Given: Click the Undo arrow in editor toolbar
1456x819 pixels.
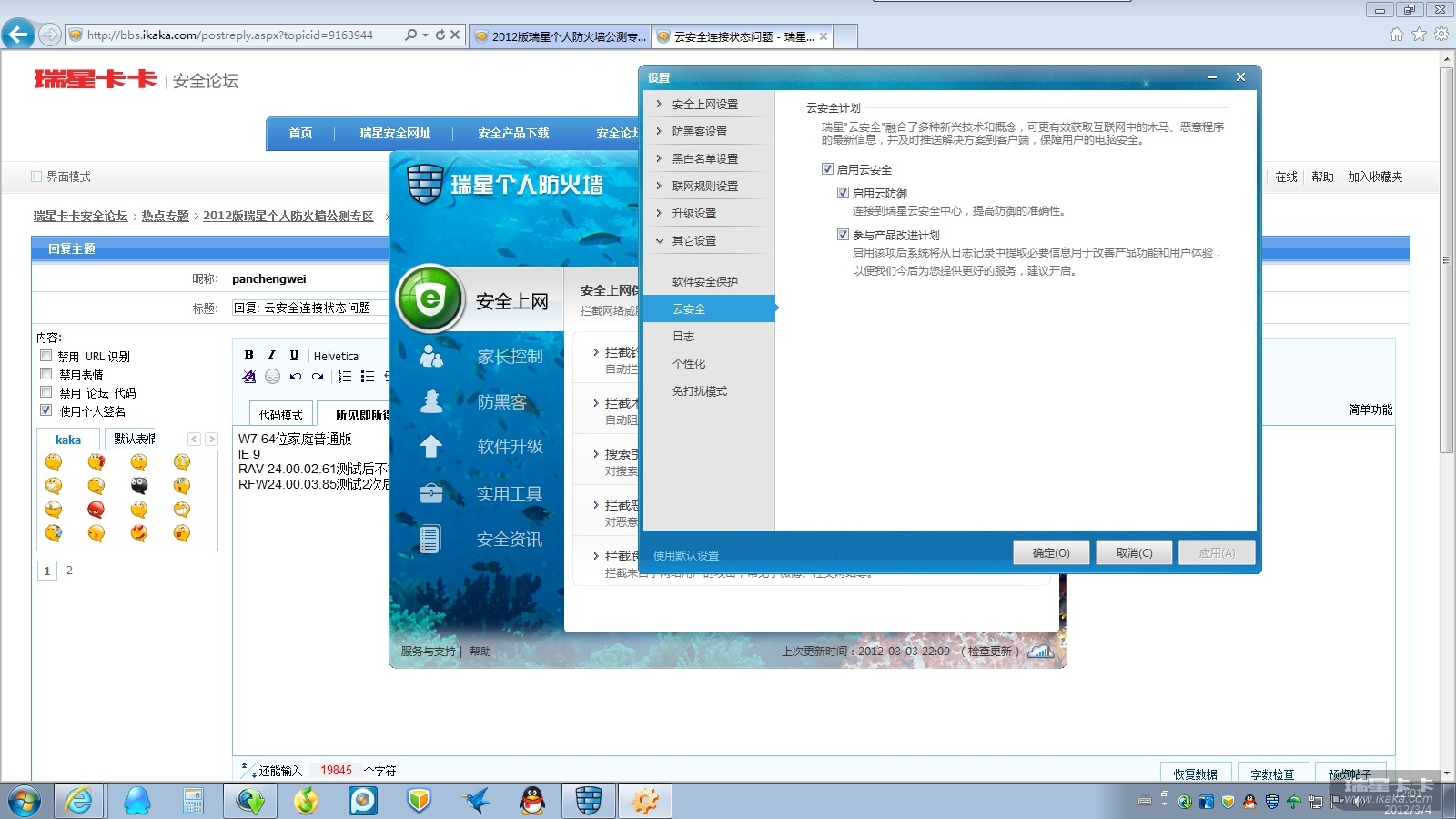Looking at the screenshot, I should tap(296, 376).
